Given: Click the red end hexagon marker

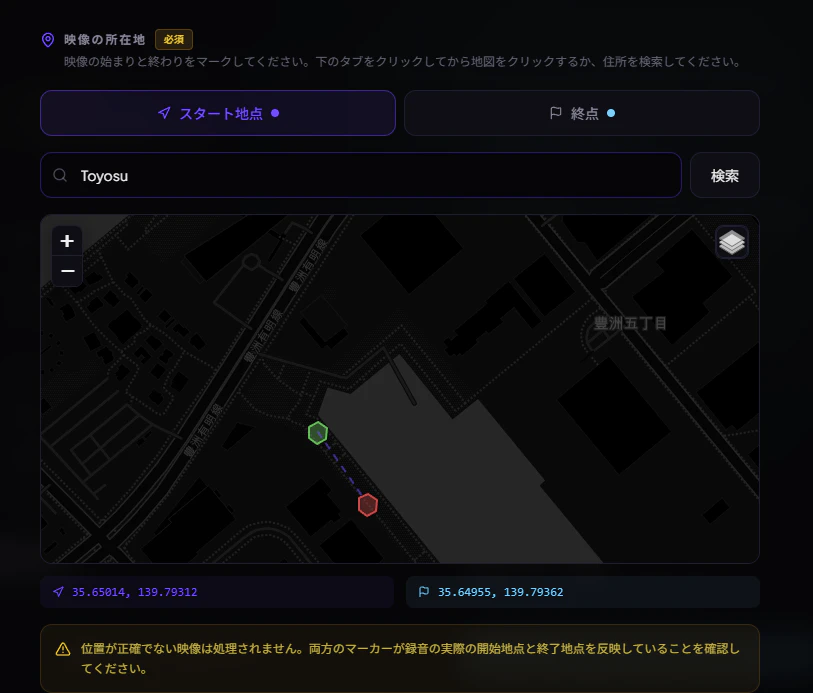Looking at the screenshot, I should tap(368, 505).
